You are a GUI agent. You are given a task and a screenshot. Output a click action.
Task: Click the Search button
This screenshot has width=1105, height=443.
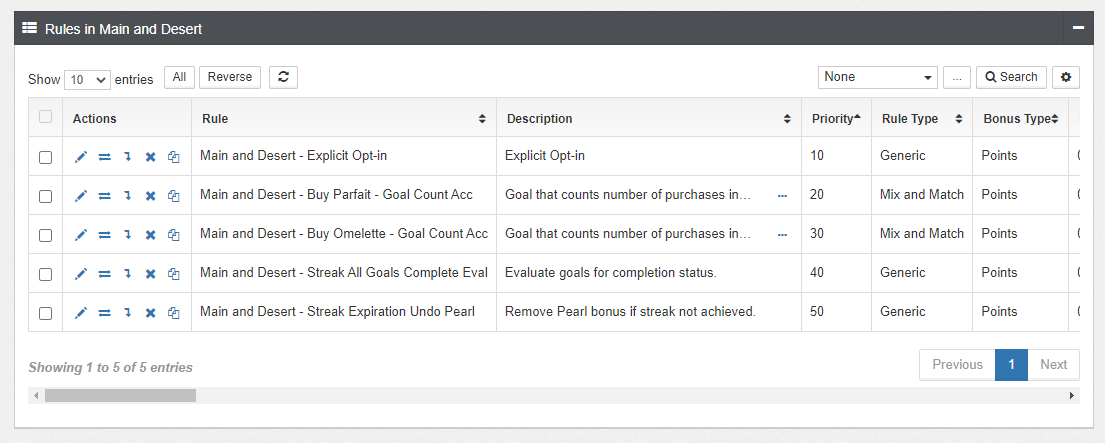click(x=1011, y=77)
